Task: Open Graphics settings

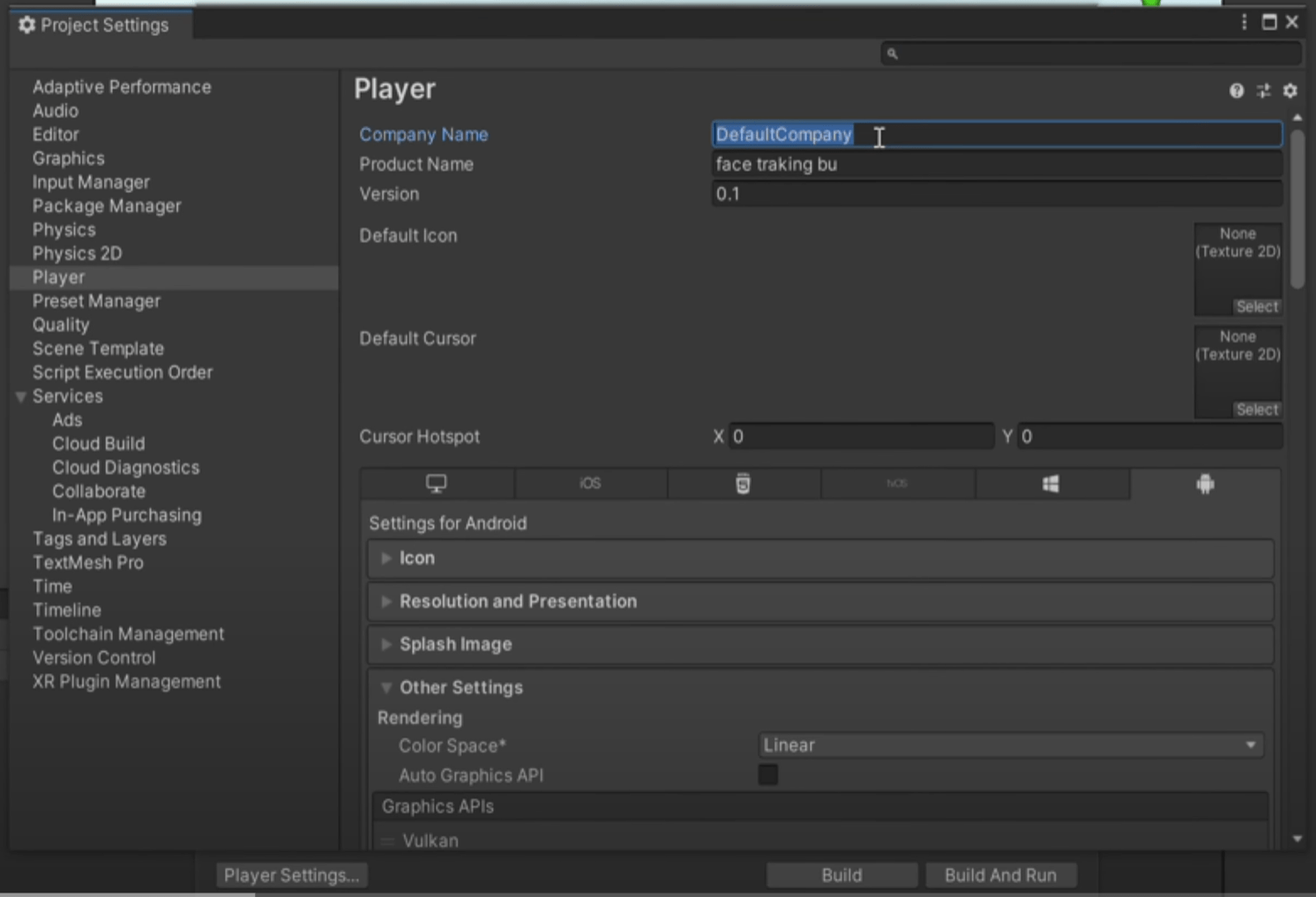Action: click(x=69, y=159)
